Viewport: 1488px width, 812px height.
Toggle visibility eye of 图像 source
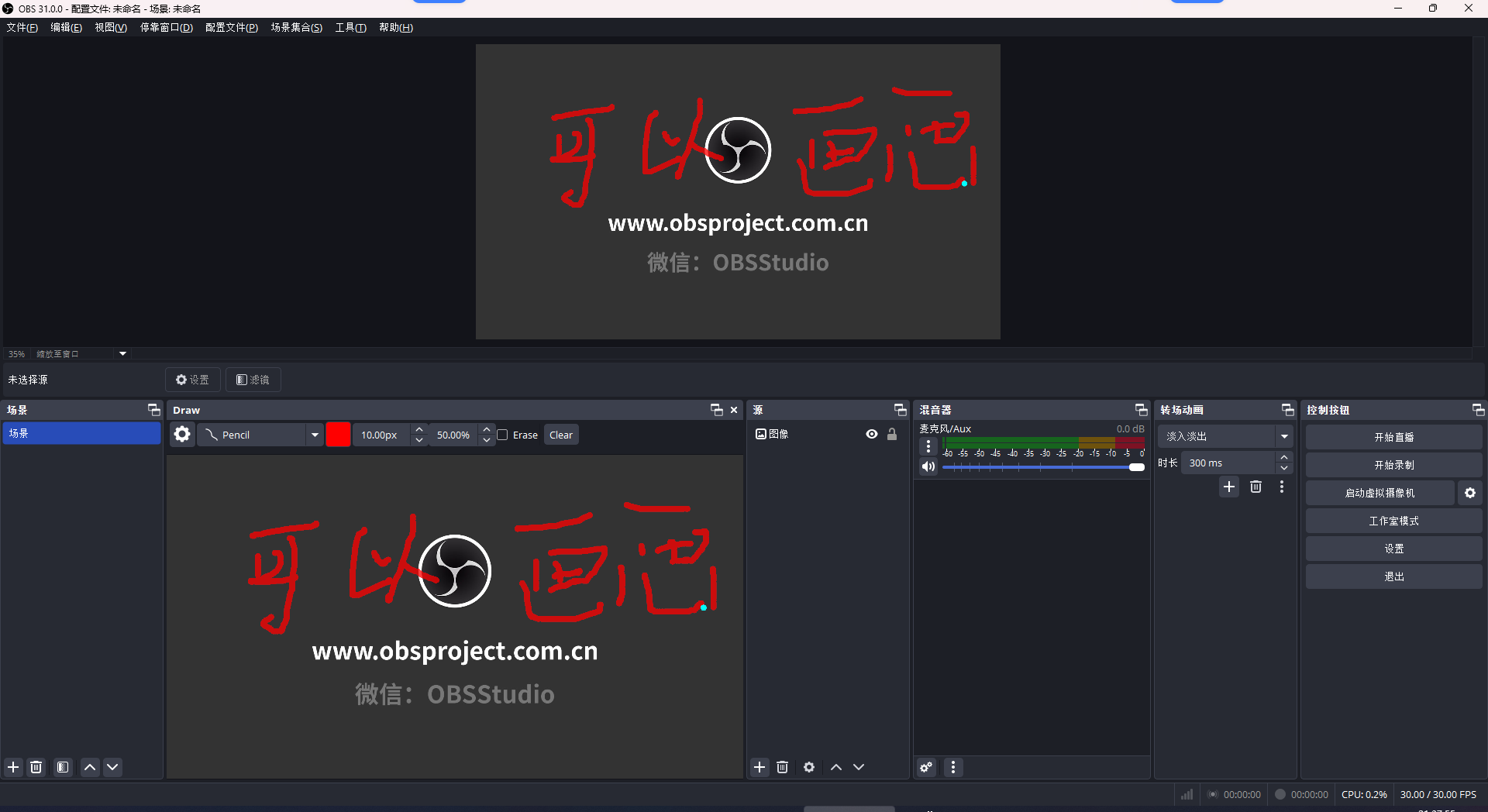872,434
